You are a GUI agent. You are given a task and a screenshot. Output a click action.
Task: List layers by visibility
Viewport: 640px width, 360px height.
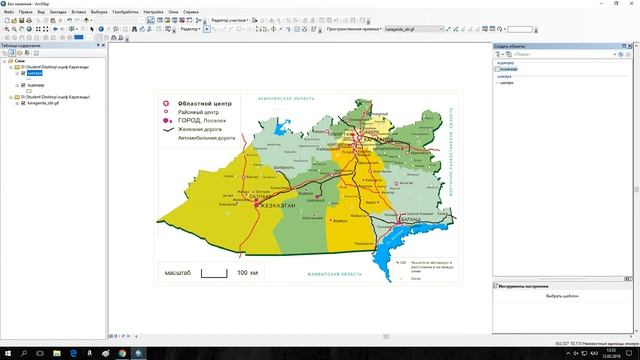20,53
